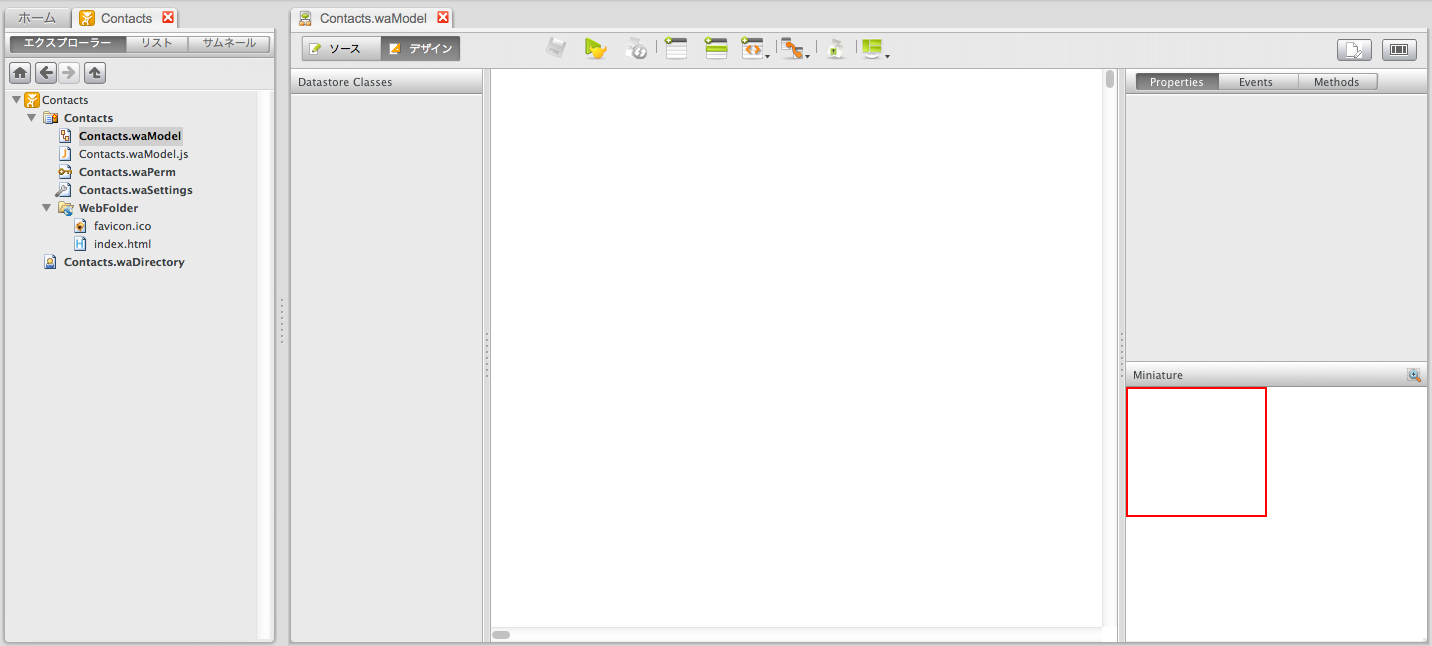The image size is (1432, 646).
Task: Switch editor to デザイン (Design) view
Action: pos(421,48)
